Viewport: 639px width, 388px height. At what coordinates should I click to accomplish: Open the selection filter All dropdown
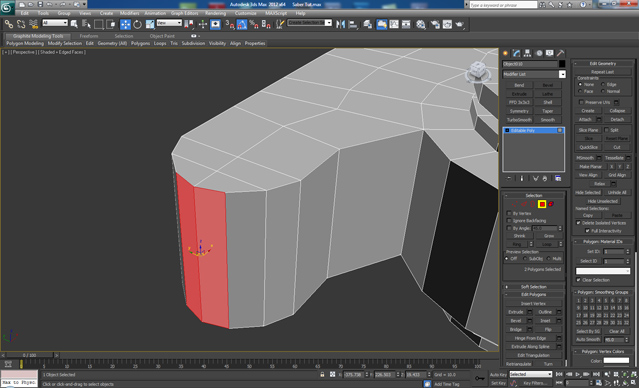coord(55,23)
